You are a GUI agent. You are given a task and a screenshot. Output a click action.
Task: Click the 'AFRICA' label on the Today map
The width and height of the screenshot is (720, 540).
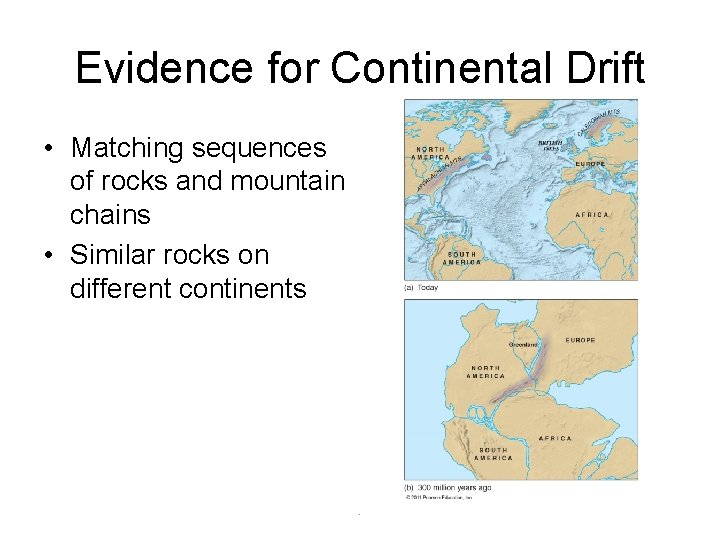[592, 214]
